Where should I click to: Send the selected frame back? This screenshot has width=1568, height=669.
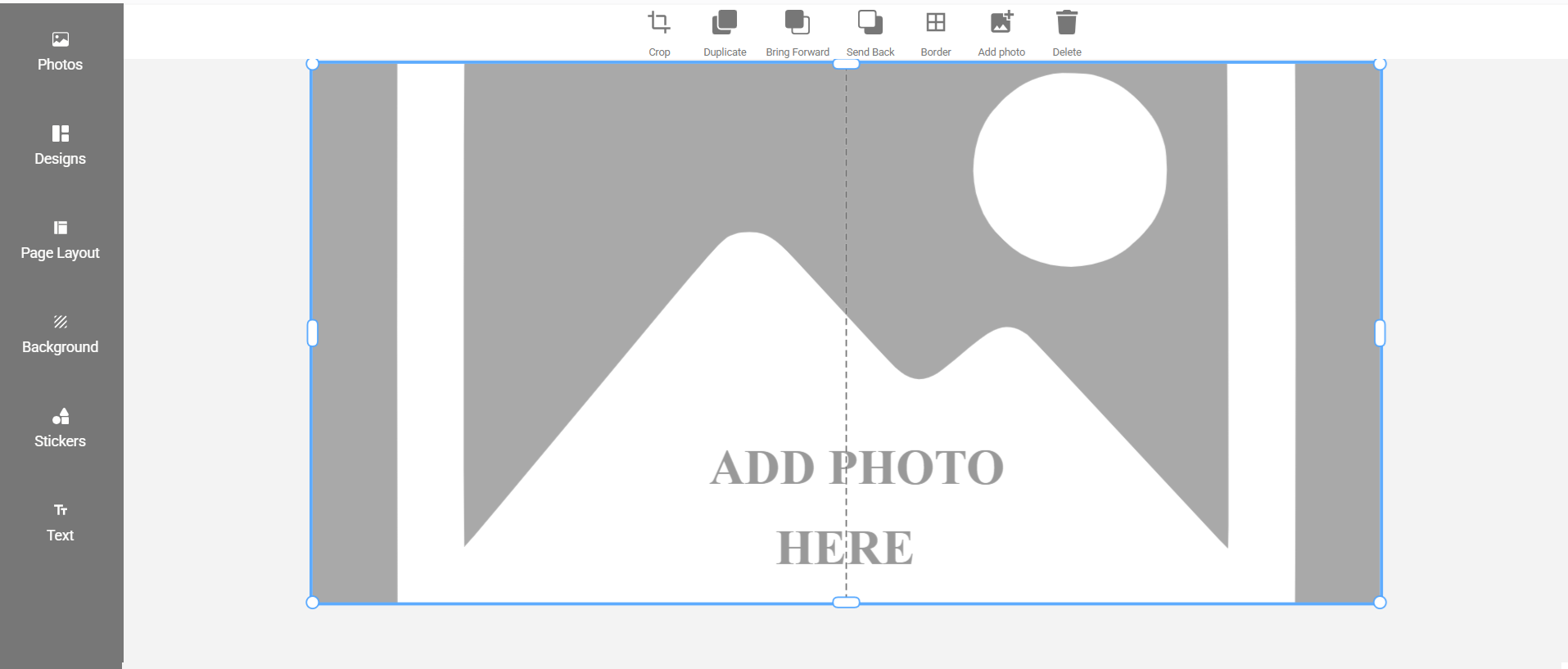tap(870, 23)
